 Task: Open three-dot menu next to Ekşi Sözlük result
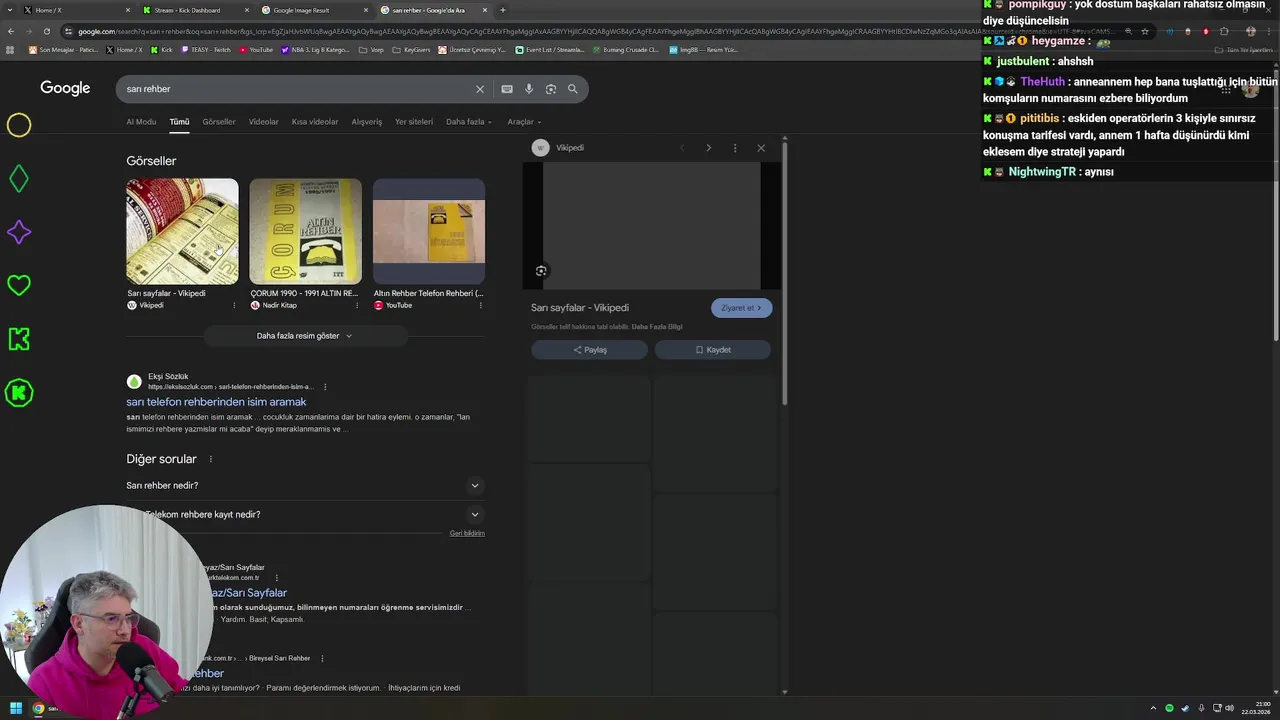pyautogui.click(x=325, y=387)
